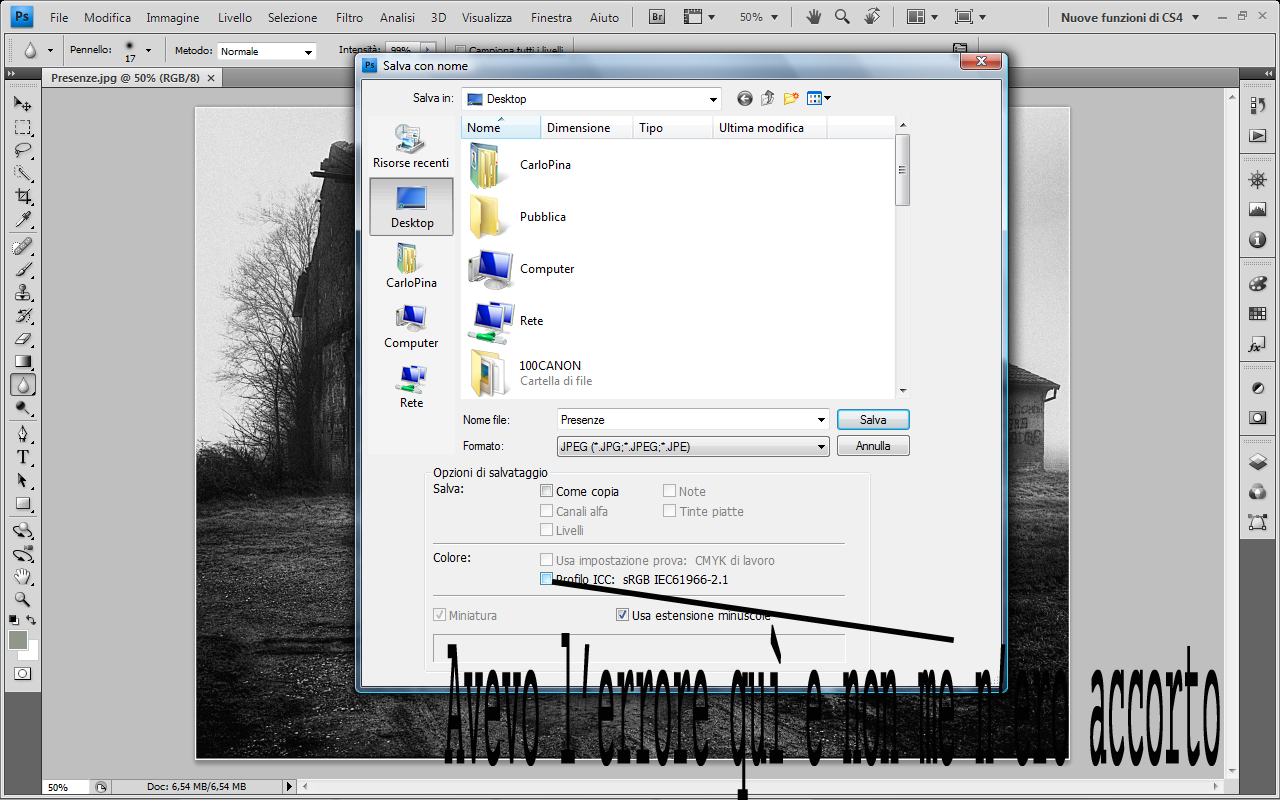Viewport: 1280px width, 800px height.
Task: Toggle the Livelli checkbox
Action: pos(546,530)
